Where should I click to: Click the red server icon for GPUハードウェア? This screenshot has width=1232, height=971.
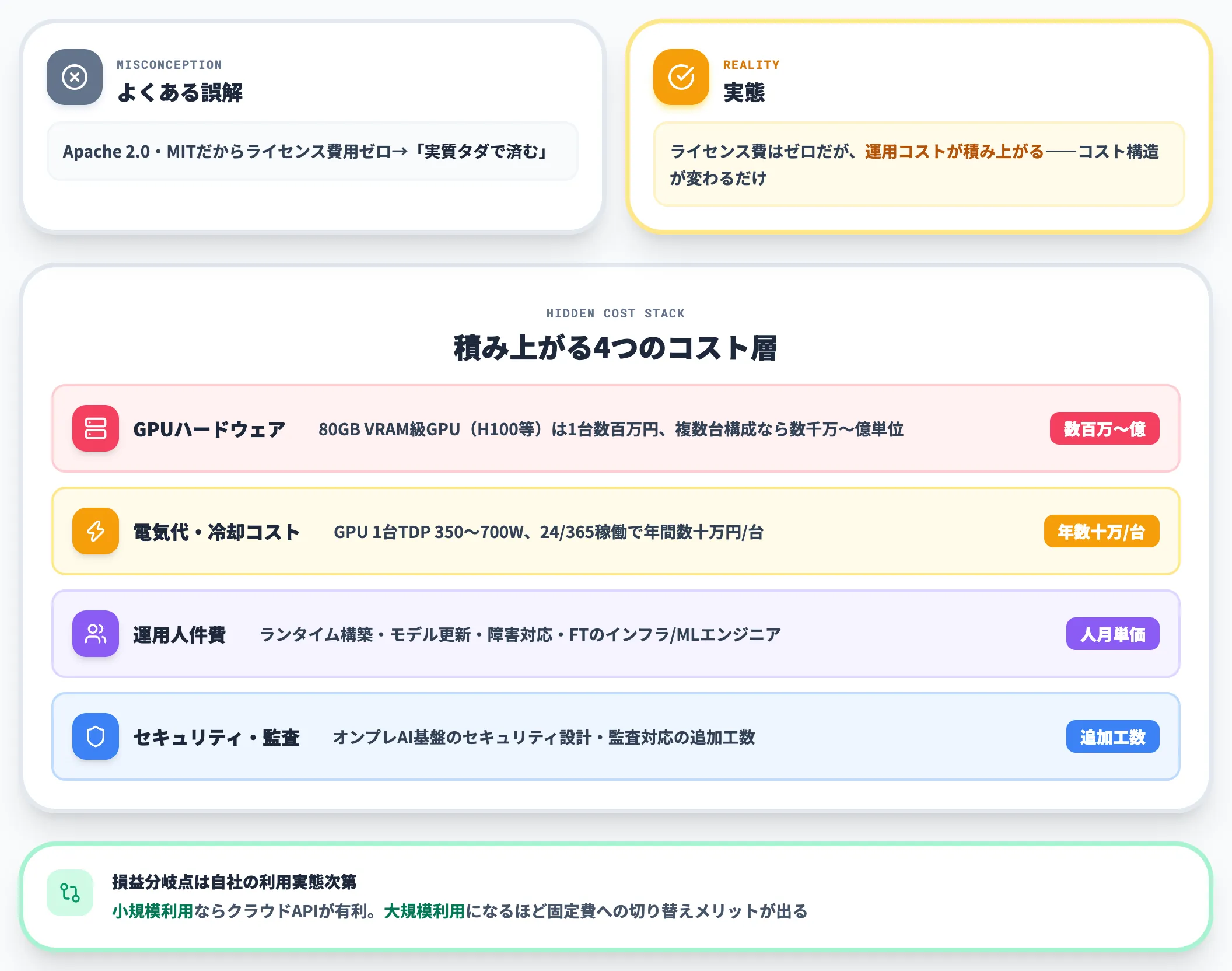tap(96, 428)
